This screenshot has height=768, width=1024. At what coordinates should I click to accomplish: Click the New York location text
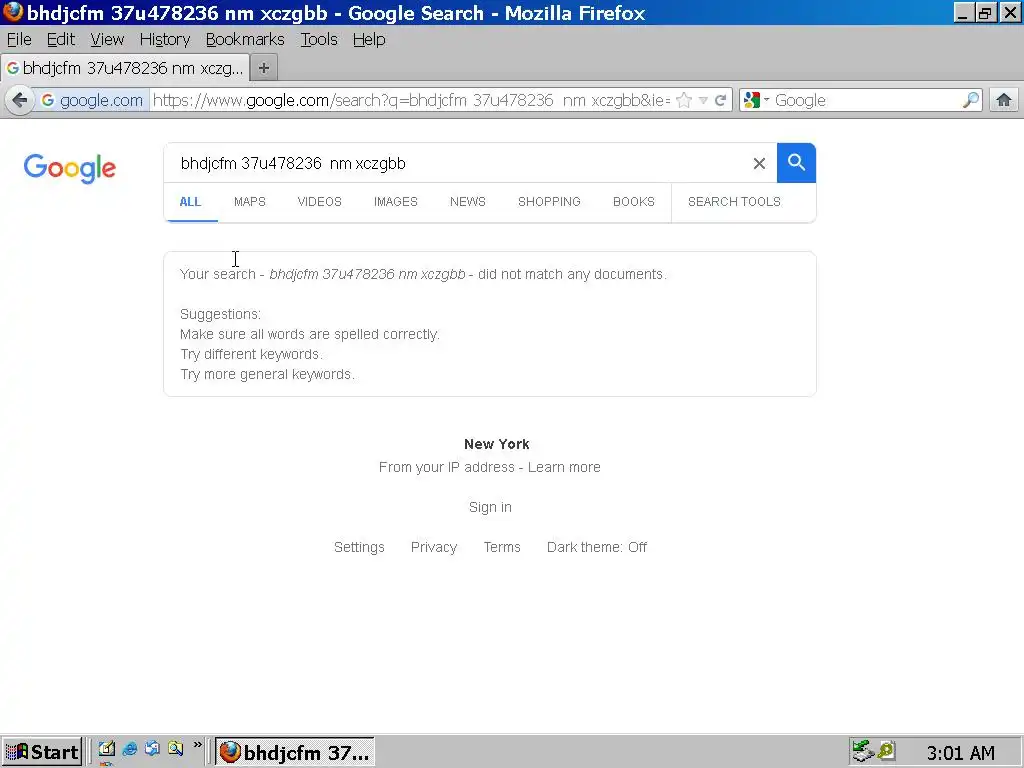(x=497, y=444)
